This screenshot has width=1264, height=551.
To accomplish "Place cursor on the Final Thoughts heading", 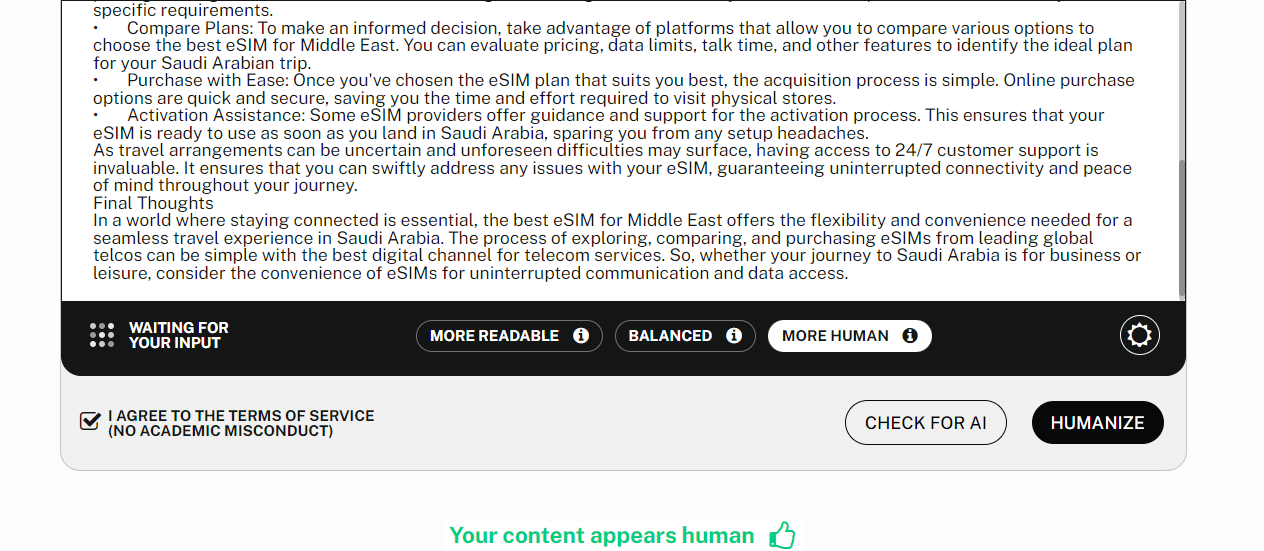I will coord(153,203).
